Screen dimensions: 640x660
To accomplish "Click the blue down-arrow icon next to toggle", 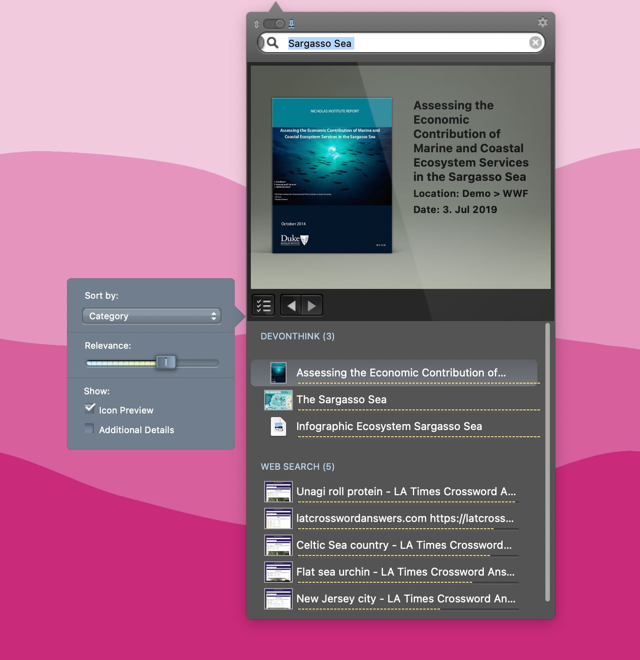I will coord(291,24).
